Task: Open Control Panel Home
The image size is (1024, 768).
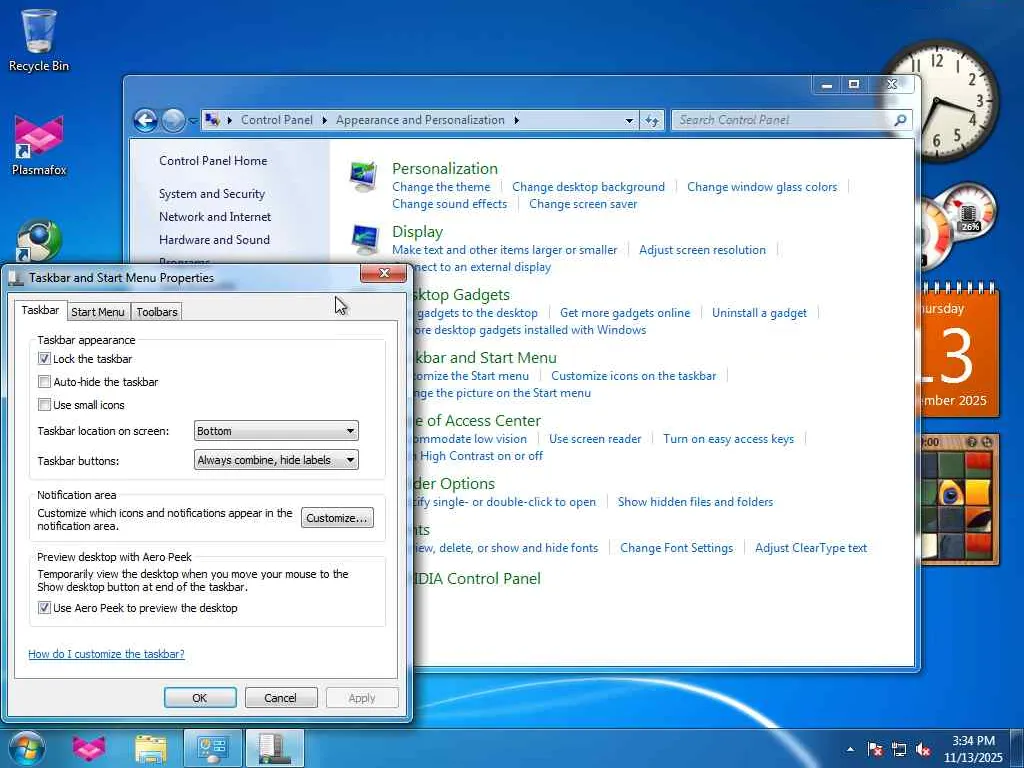Action: point(213,161)
